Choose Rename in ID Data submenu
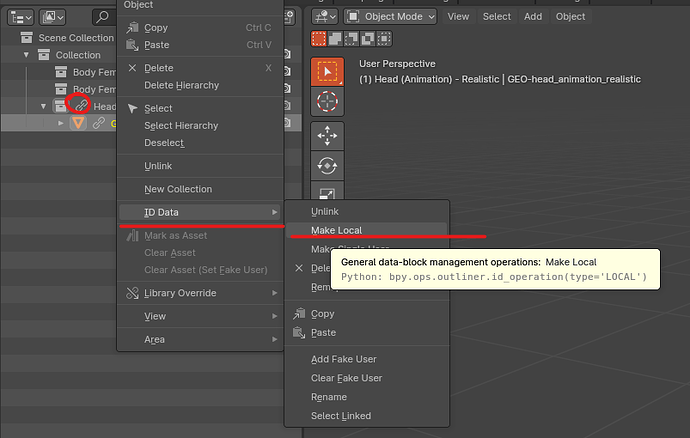690x438 pixels. click(367, 397)
